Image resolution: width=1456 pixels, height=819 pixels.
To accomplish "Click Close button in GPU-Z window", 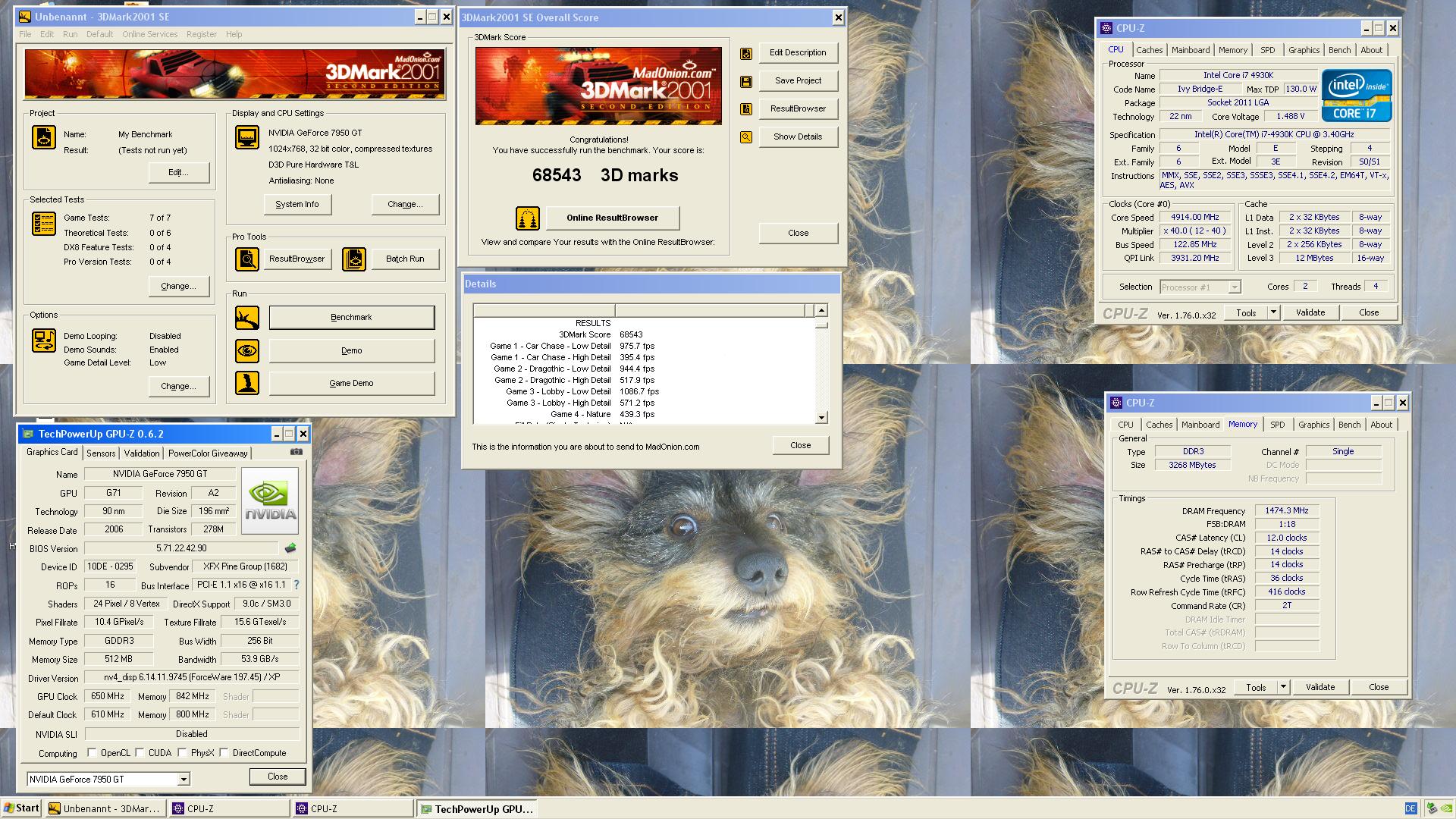I will [278, 777].
